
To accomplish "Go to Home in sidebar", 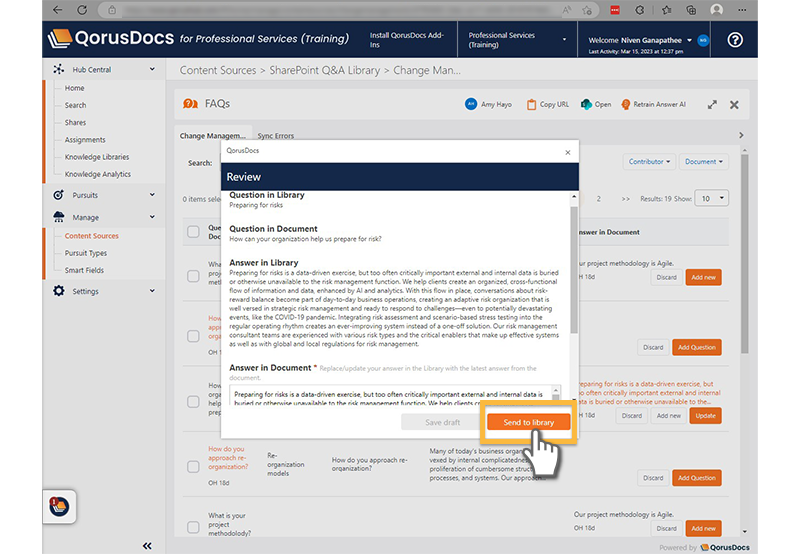I will [74, 88].
